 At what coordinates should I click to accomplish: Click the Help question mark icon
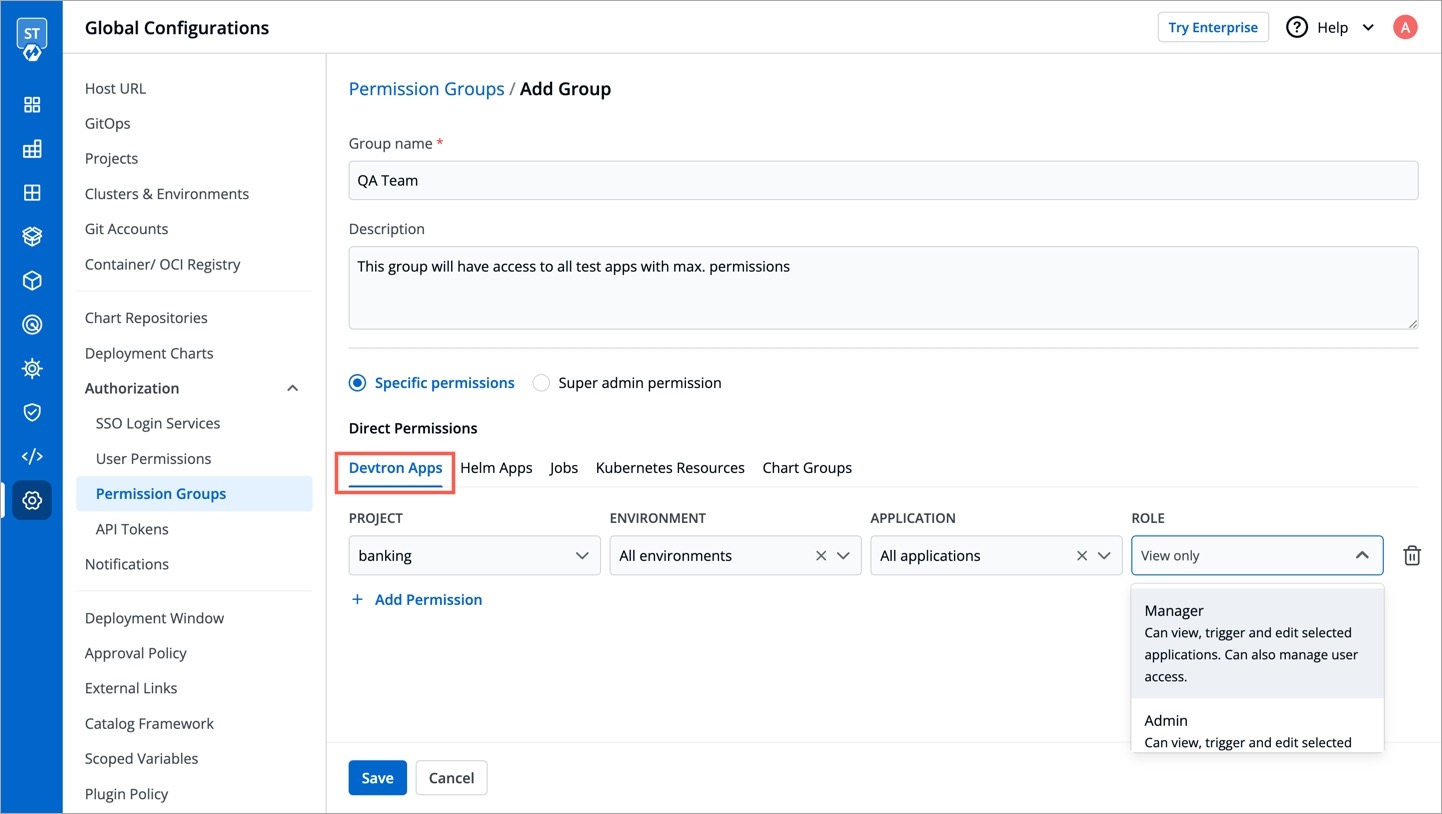click(x=1297, y=27)
